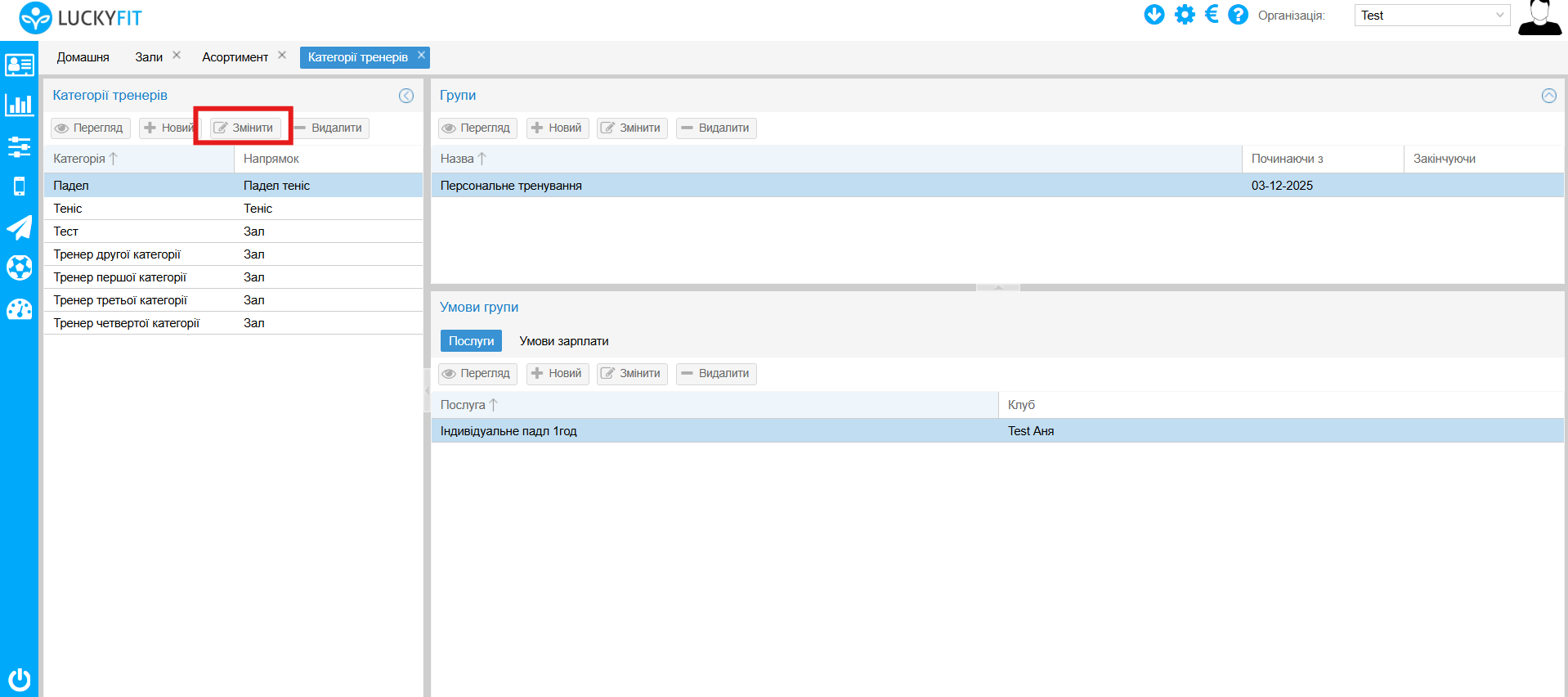Open the bar chart reports icon
The width and height of the screenshot is (1568, 697).
click(19, 105)
